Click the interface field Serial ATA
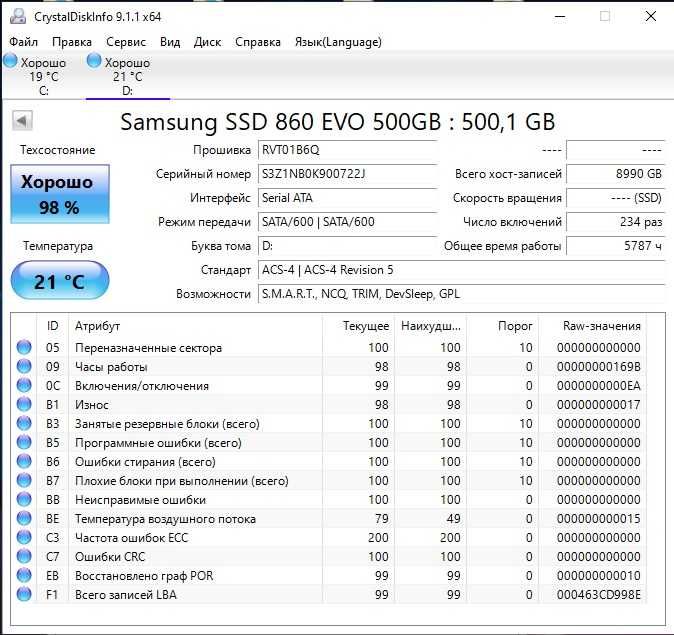This screenshot has width=674, height=635. coord(348,198)
